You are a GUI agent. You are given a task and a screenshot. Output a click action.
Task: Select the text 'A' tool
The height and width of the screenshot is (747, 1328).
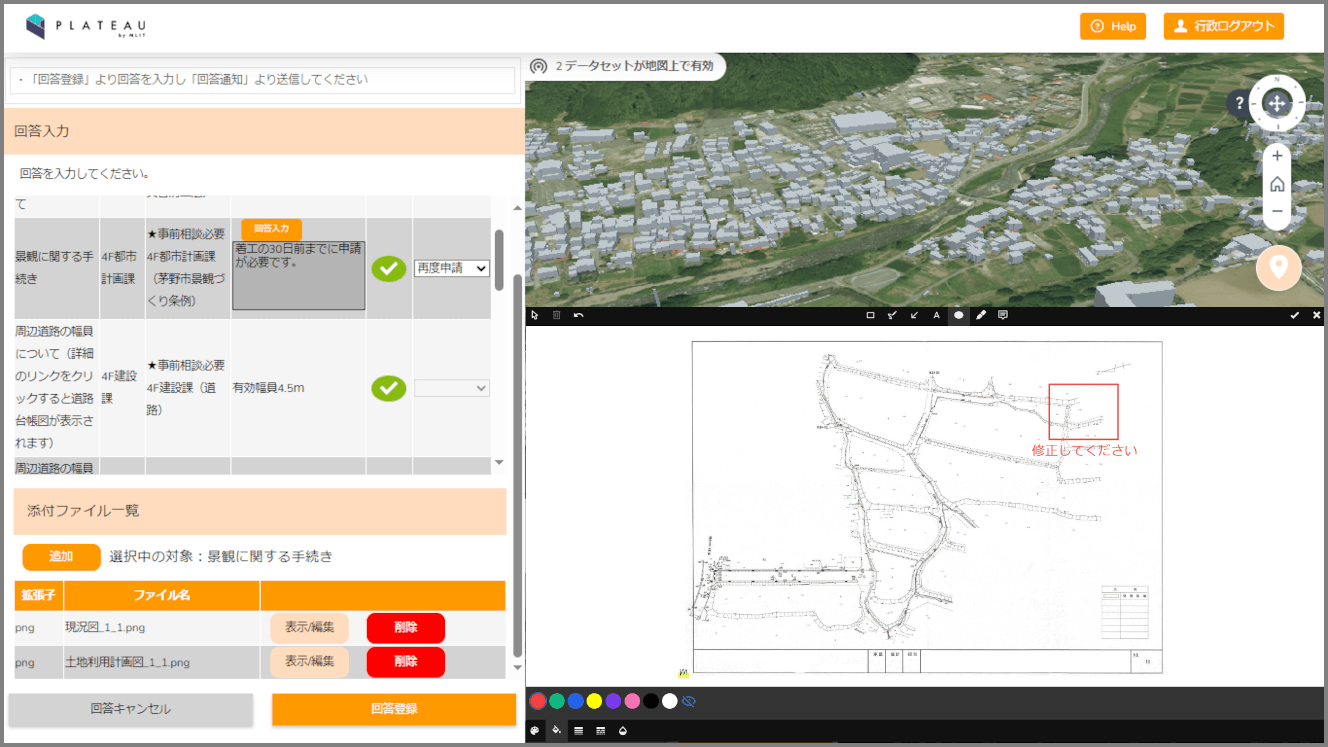click(x=937, y=315)
